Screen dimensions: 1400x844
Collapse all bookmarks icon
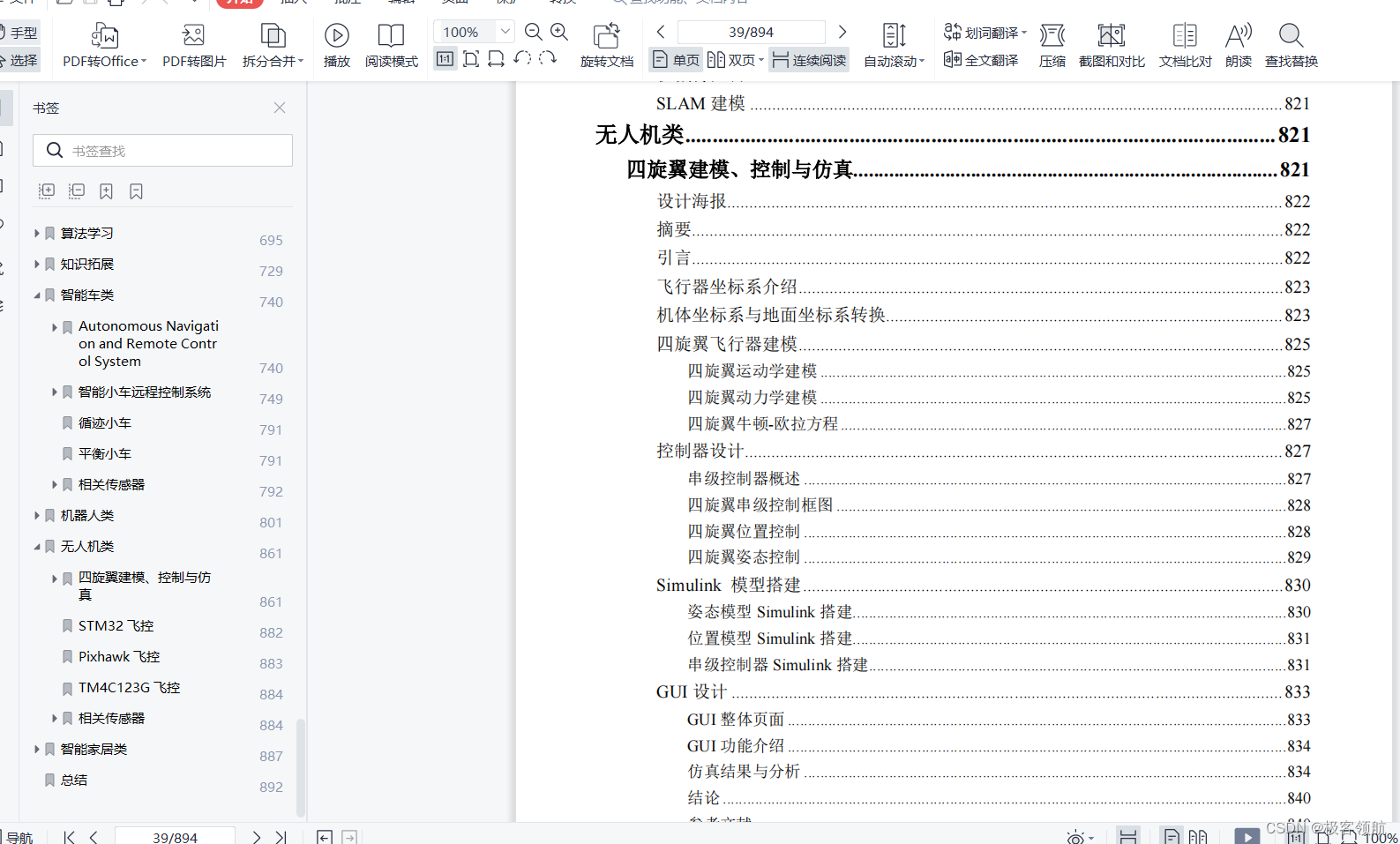coord(77,190)
